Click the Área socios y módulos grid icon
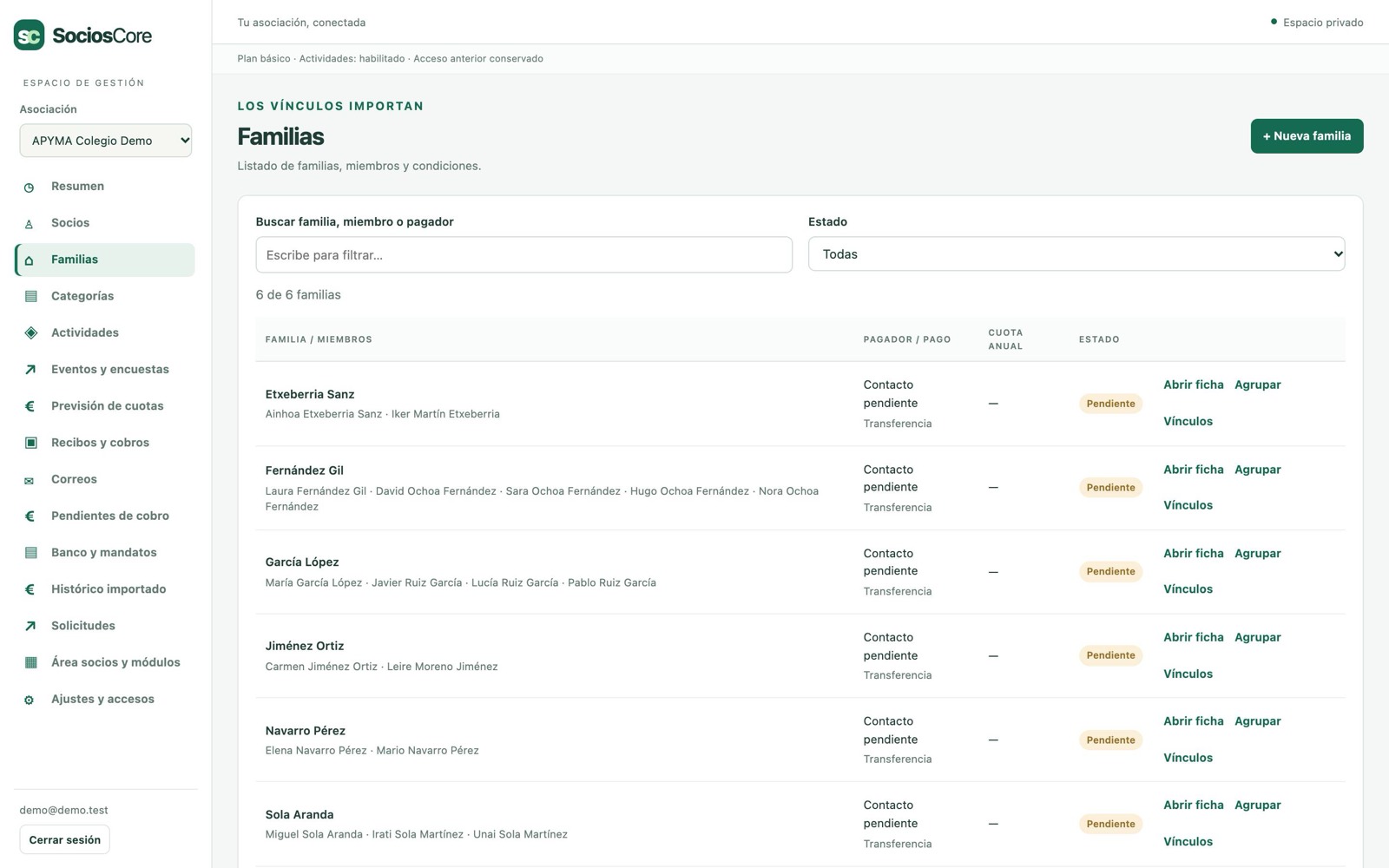This screenshot has width=1389, height=868. click(x=31, y=662)
